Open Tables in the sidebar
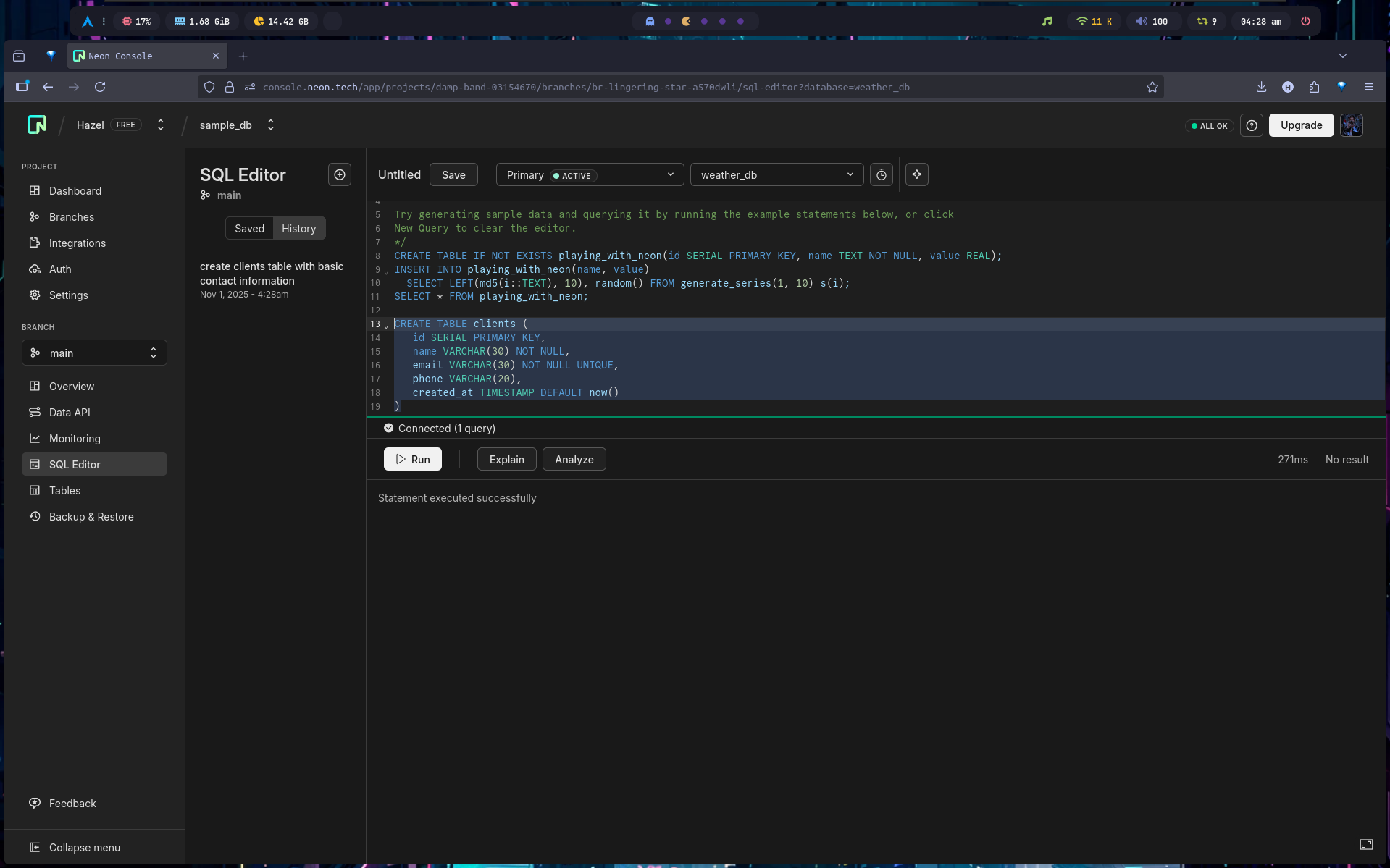 (x=64, y=490)
